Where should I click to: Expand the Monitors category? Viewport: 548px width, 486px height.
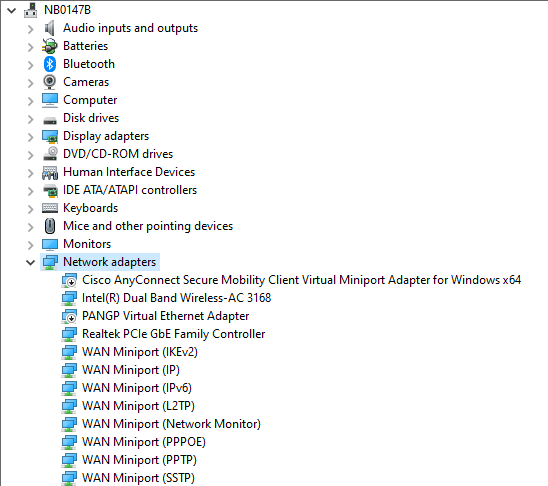(x=31, y=245)
